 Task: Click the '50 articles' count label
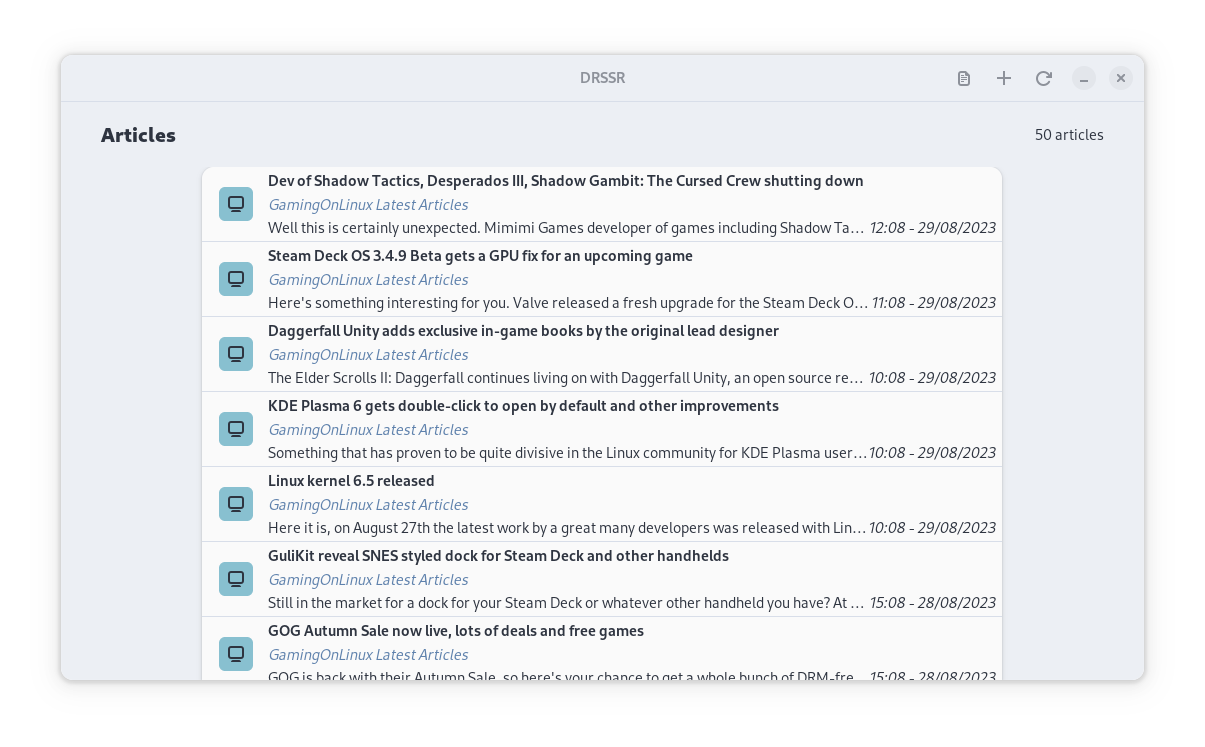tap(1069, 135)
